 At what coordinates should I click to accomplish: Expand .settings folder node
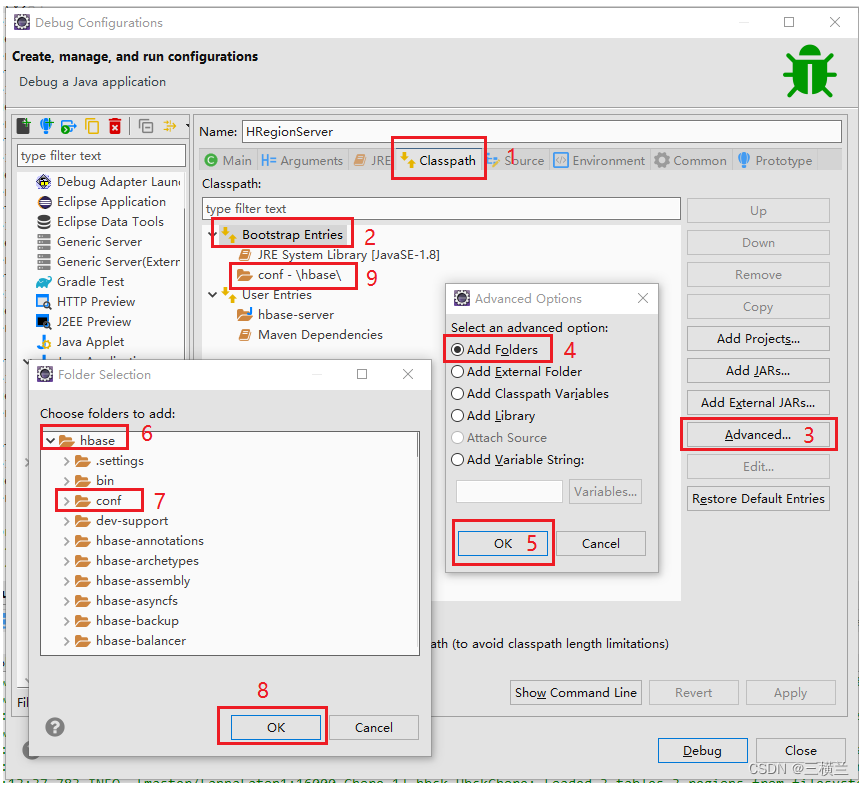click(66, 461)
